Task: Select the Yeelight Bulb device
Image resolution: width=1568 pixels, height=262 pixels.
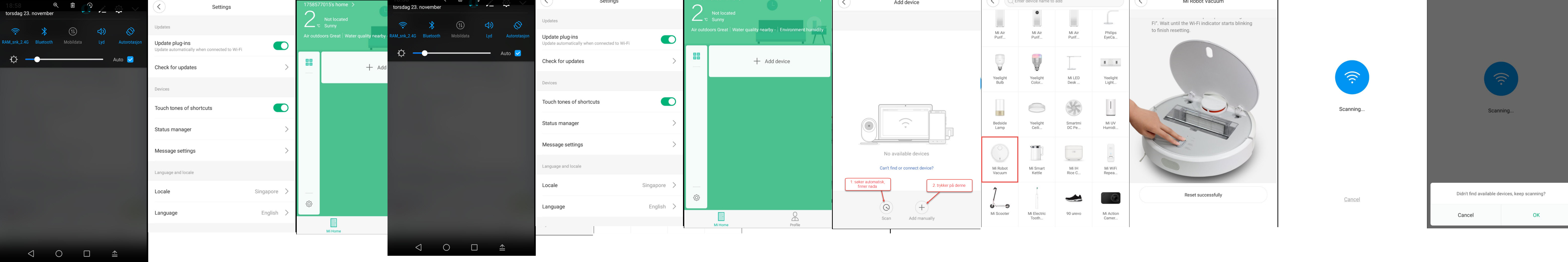Action: 999,68
